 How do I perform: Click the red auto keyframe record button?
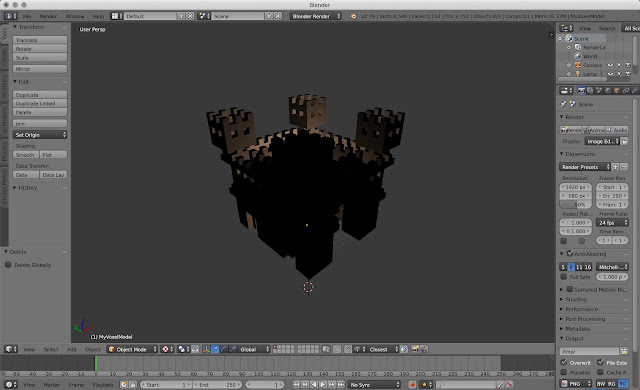pos(412,384)
